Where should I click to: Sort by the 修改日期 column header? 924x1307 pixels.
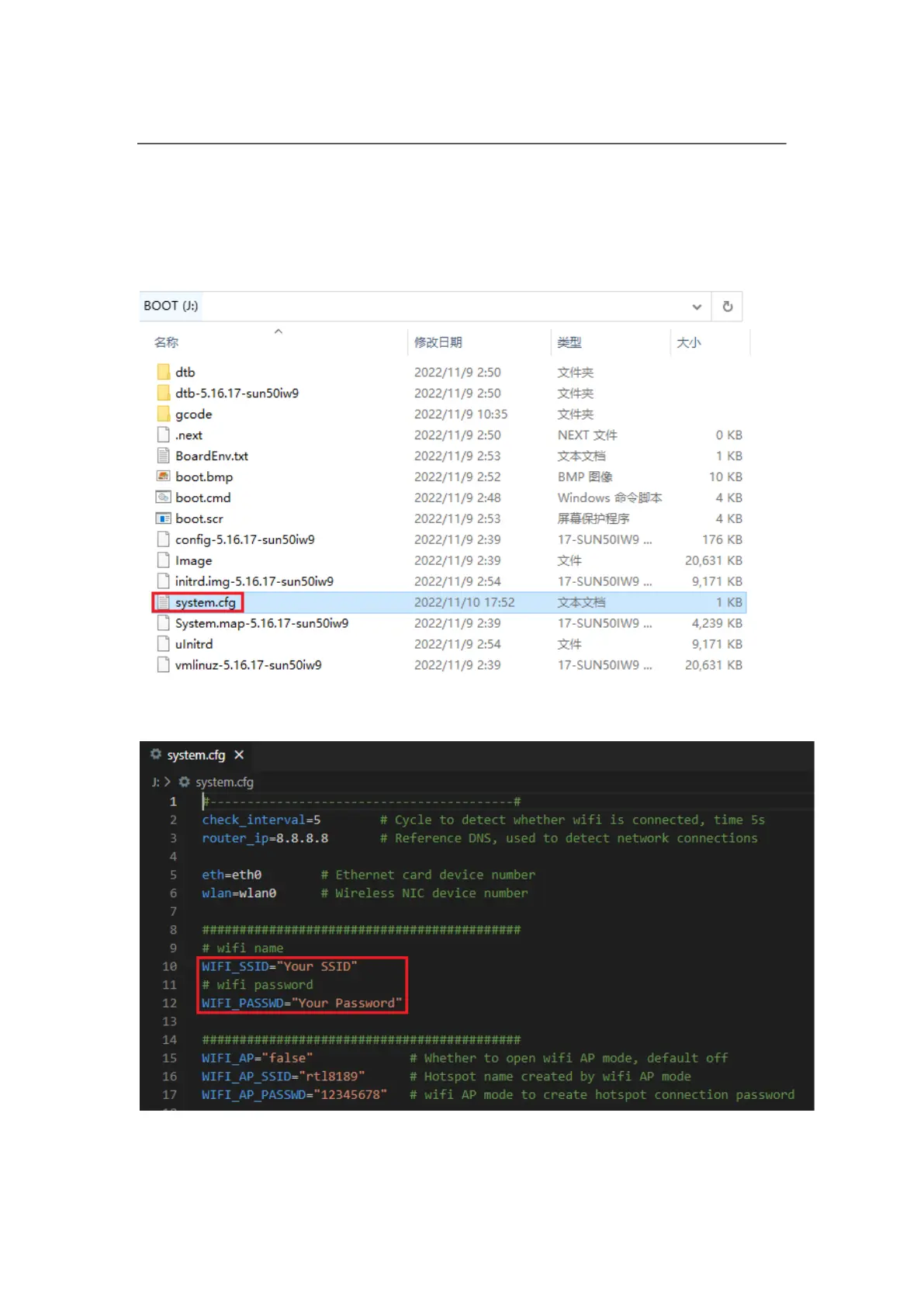click(x=438, y=342)
